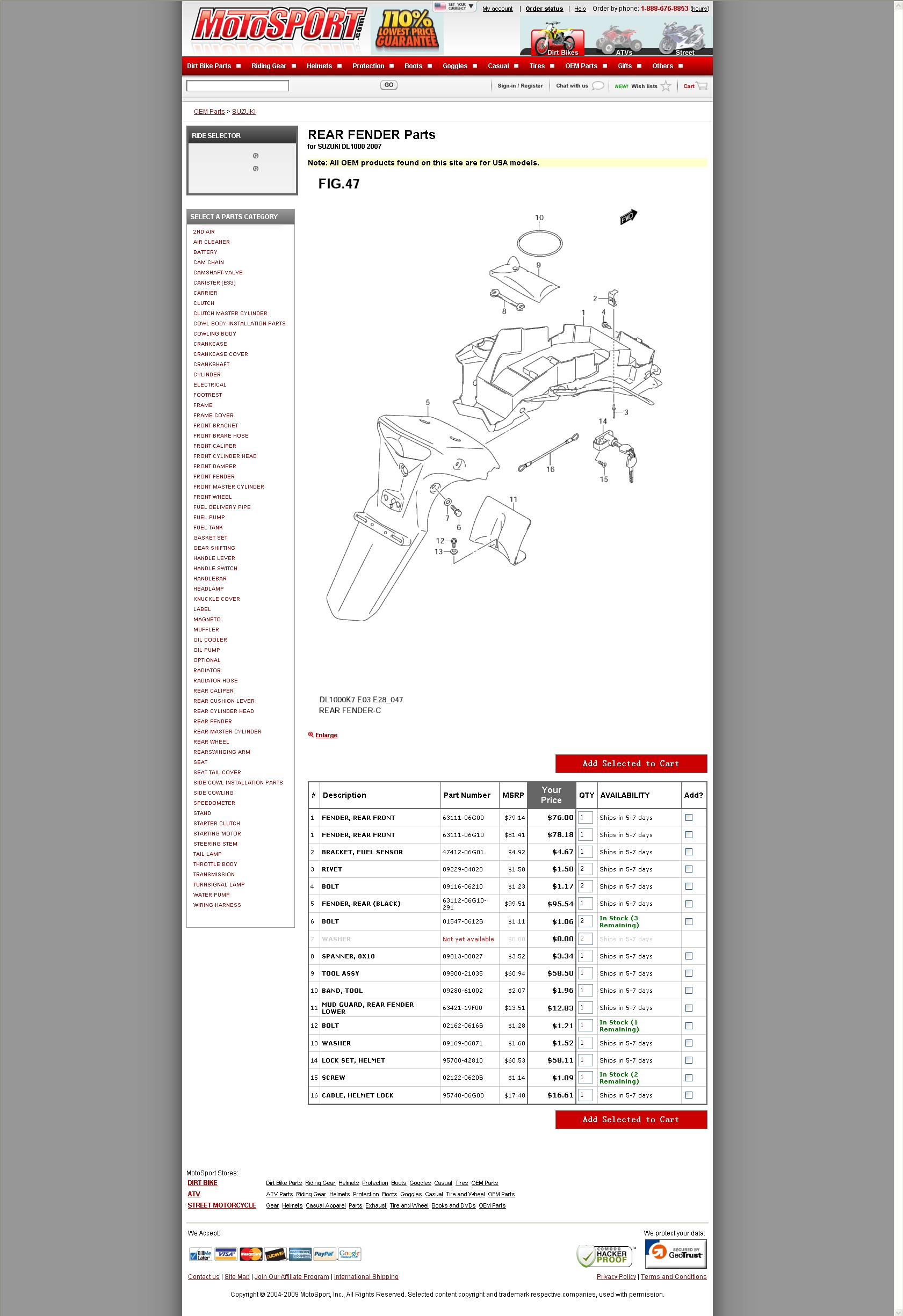Select the REAR FENDER parts category

[x=212, y=722]
